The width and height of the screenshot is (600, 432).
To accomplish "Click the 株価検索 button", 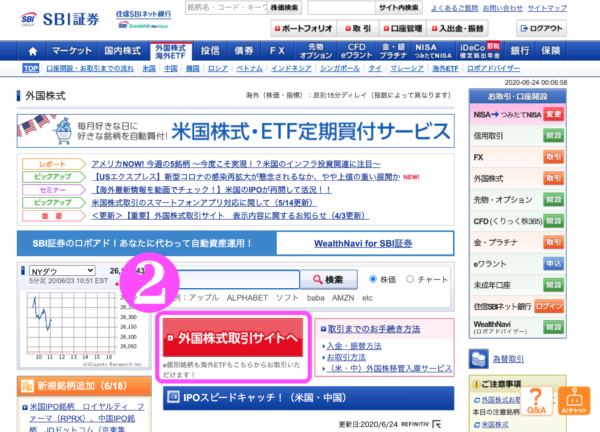I will [x=284, y=8].
